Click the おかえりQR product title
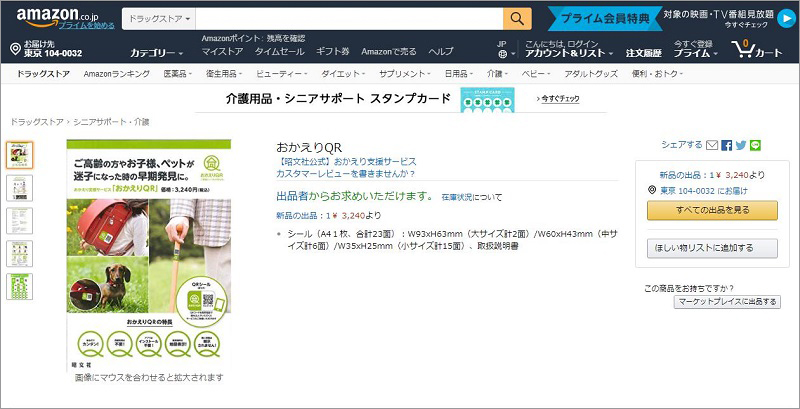Image resolution: width=800 pixels, height=409 pixels. (x=309, y=147)
